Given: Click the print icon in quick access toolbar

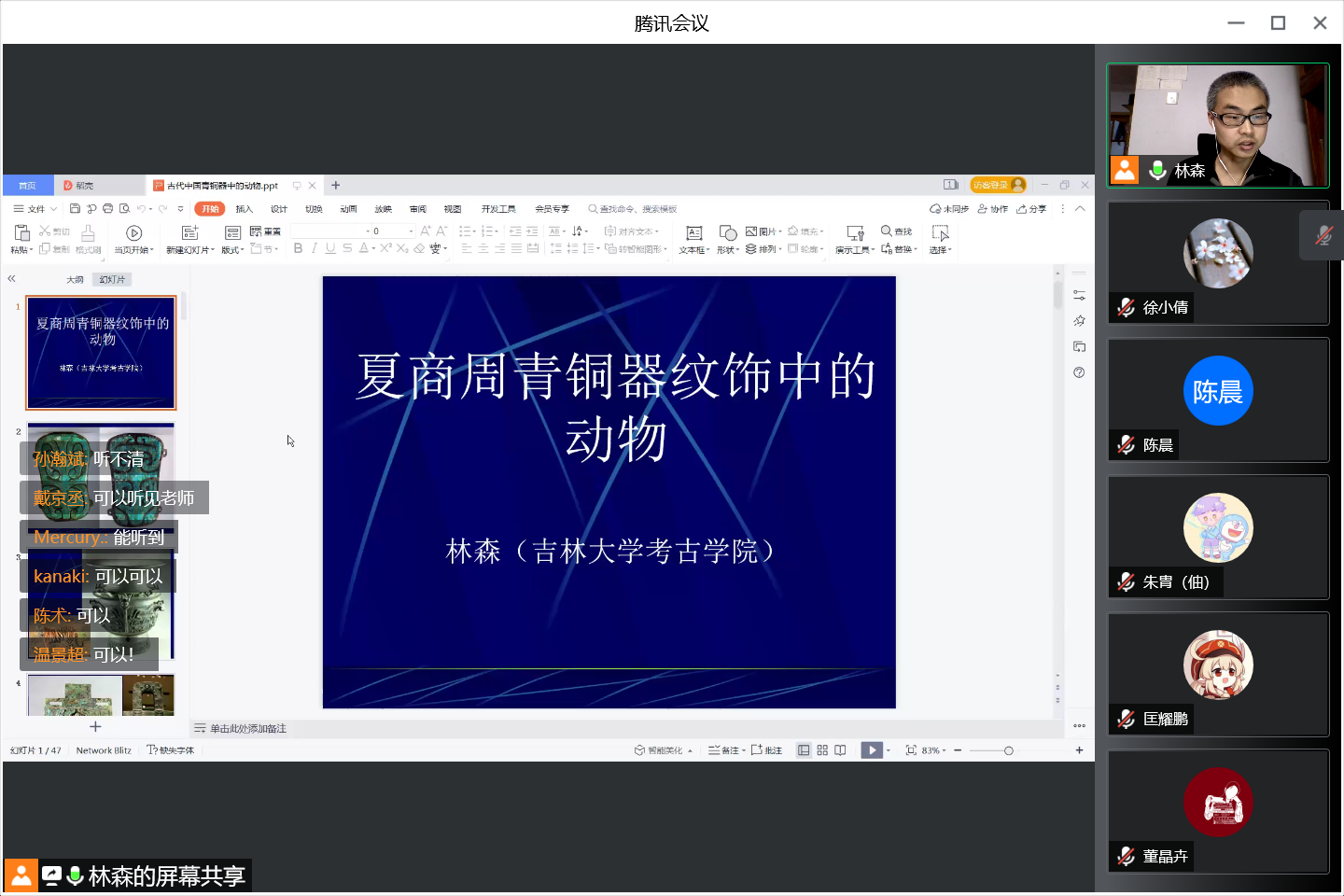Looking at the screenshot, I should pos(107,209).
